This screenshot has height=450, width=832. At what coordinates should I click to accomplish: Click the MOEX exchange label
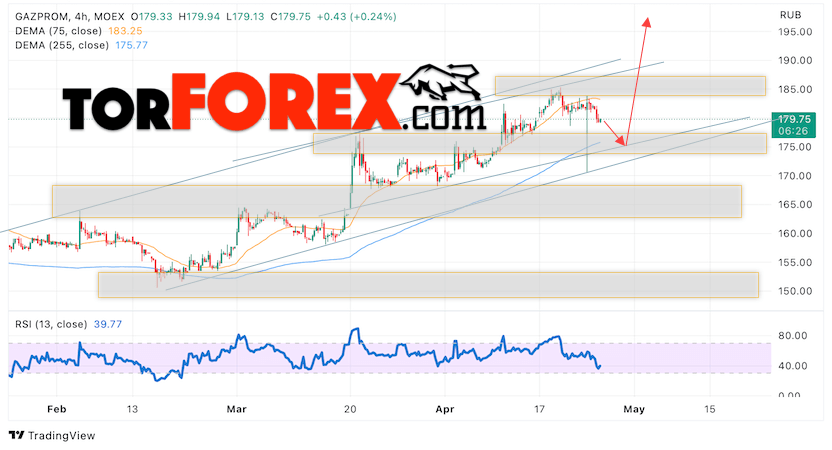109,17
